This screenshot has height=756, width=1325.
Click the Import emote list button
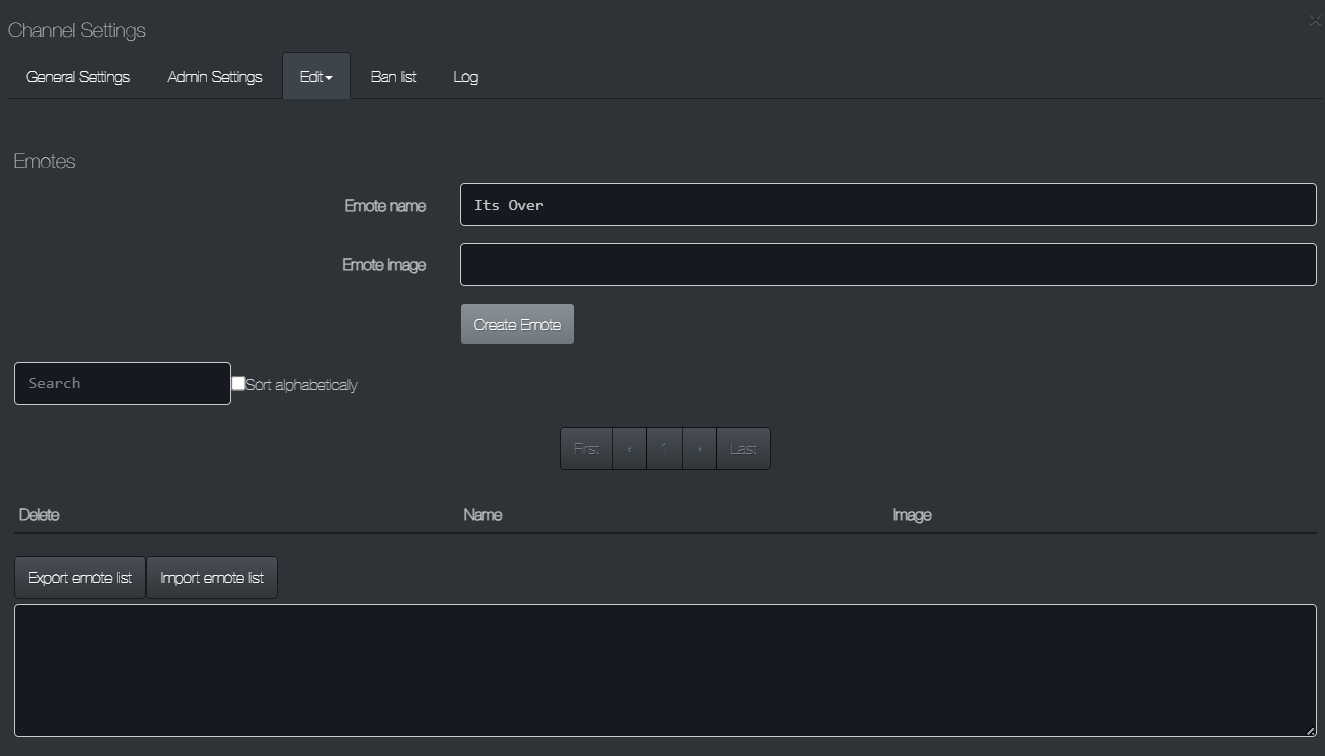(212, 578)
